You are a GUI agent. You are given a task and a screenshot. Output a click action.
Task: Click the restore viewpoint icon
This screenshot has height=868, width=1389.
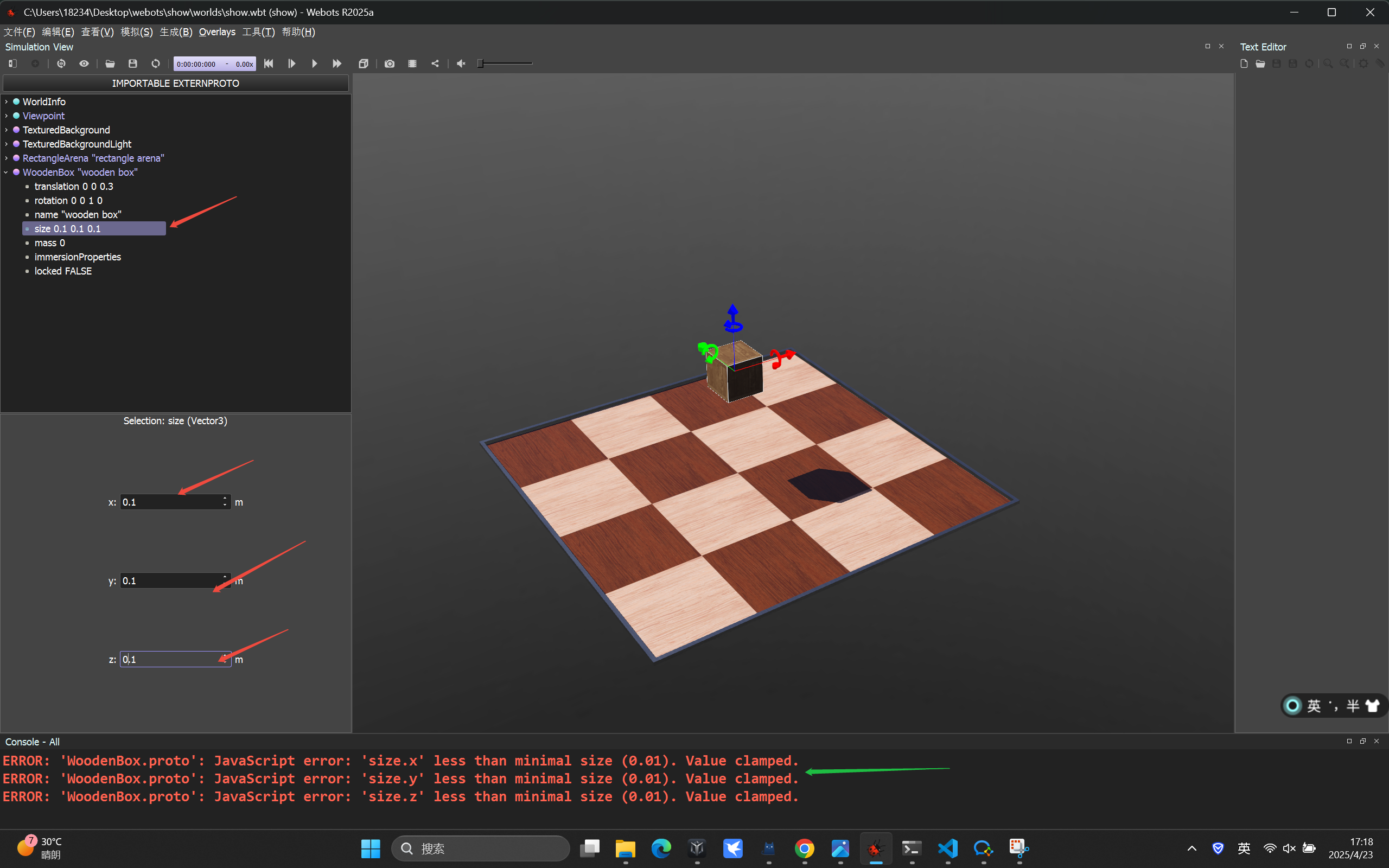tap(61, 63)
